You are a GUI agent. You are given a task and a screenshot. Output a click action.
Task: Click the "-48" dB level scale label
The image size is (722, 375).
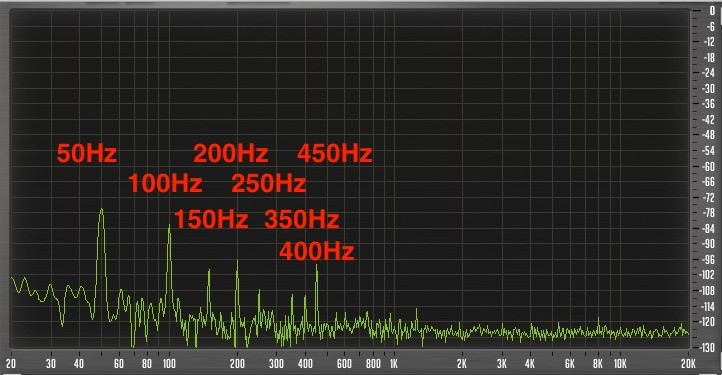[708, 135]
